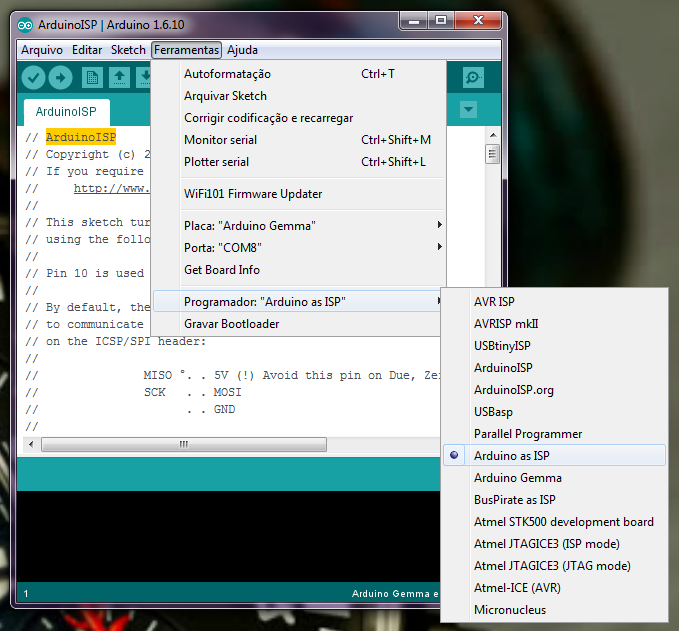Open the Serial Monitor magnifier icon

click(473, 78)
